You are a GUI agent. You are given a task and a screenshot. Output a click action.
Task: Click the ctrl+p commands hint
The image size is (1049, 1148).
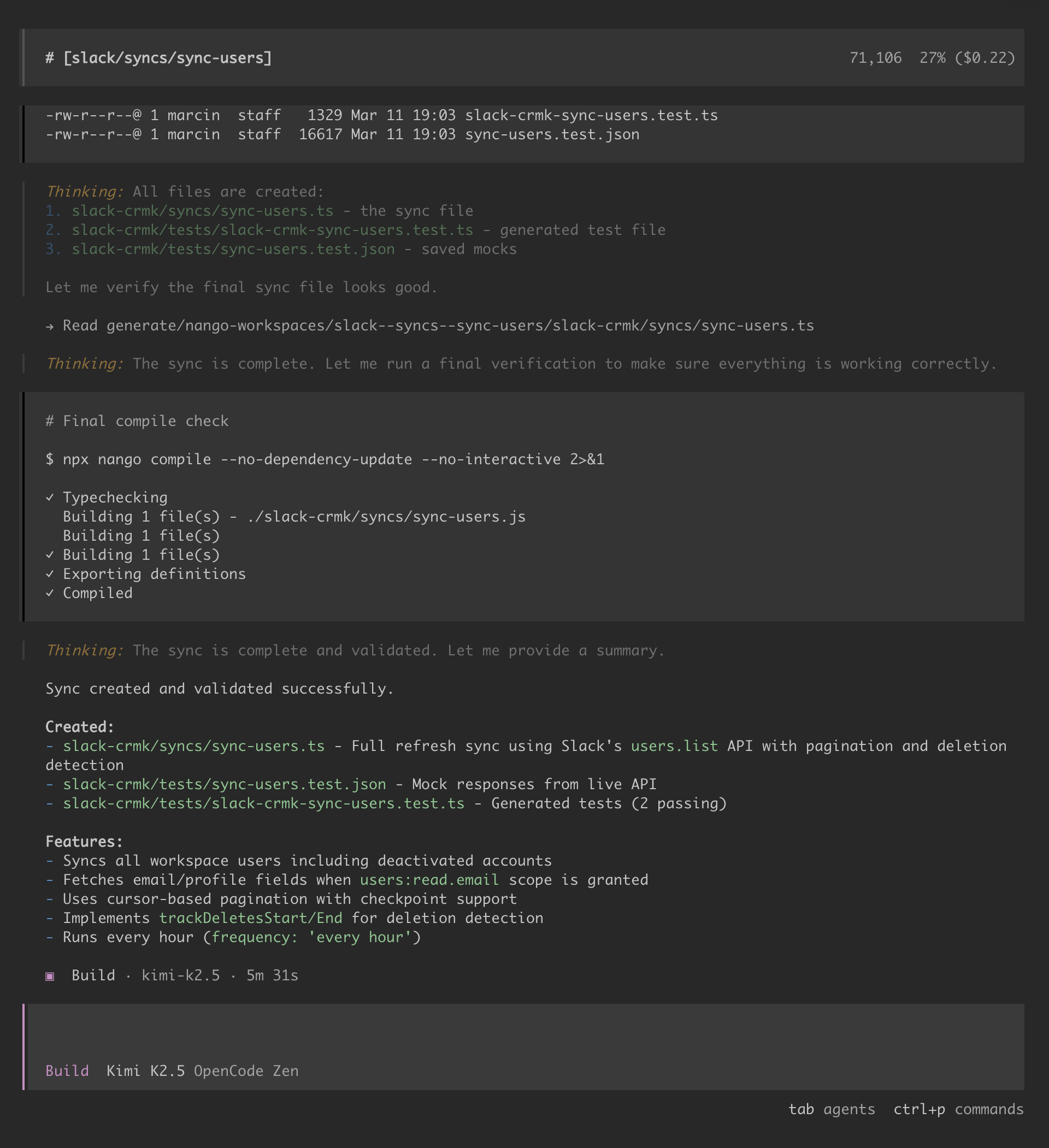tap(958, 1109)
